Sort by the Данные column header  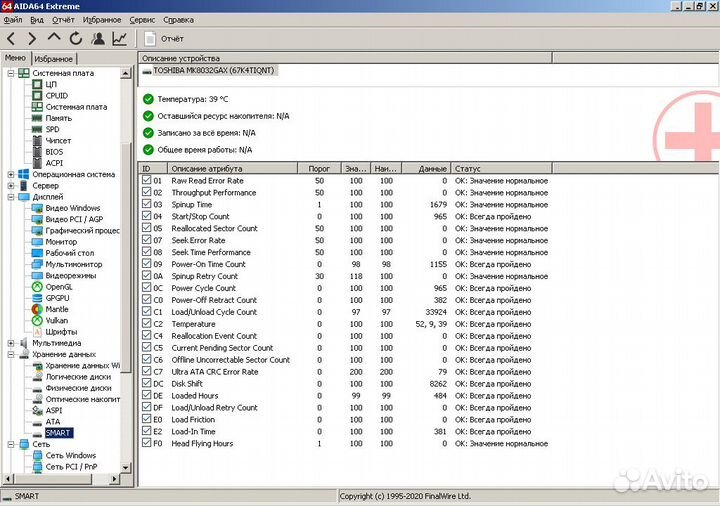point(426,169)
